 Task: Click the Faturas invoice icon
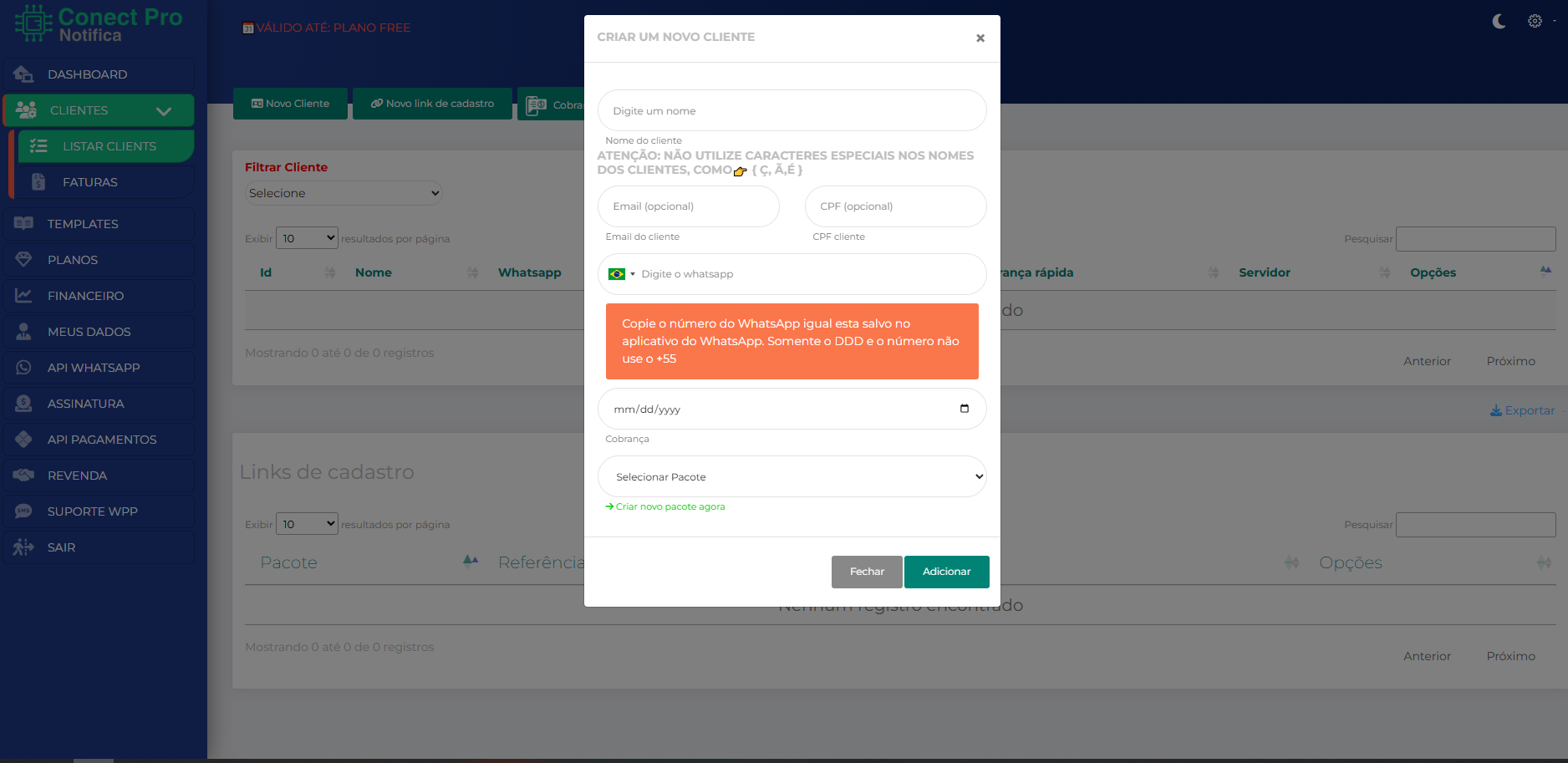pyautogui.click(x=38, y=182)
